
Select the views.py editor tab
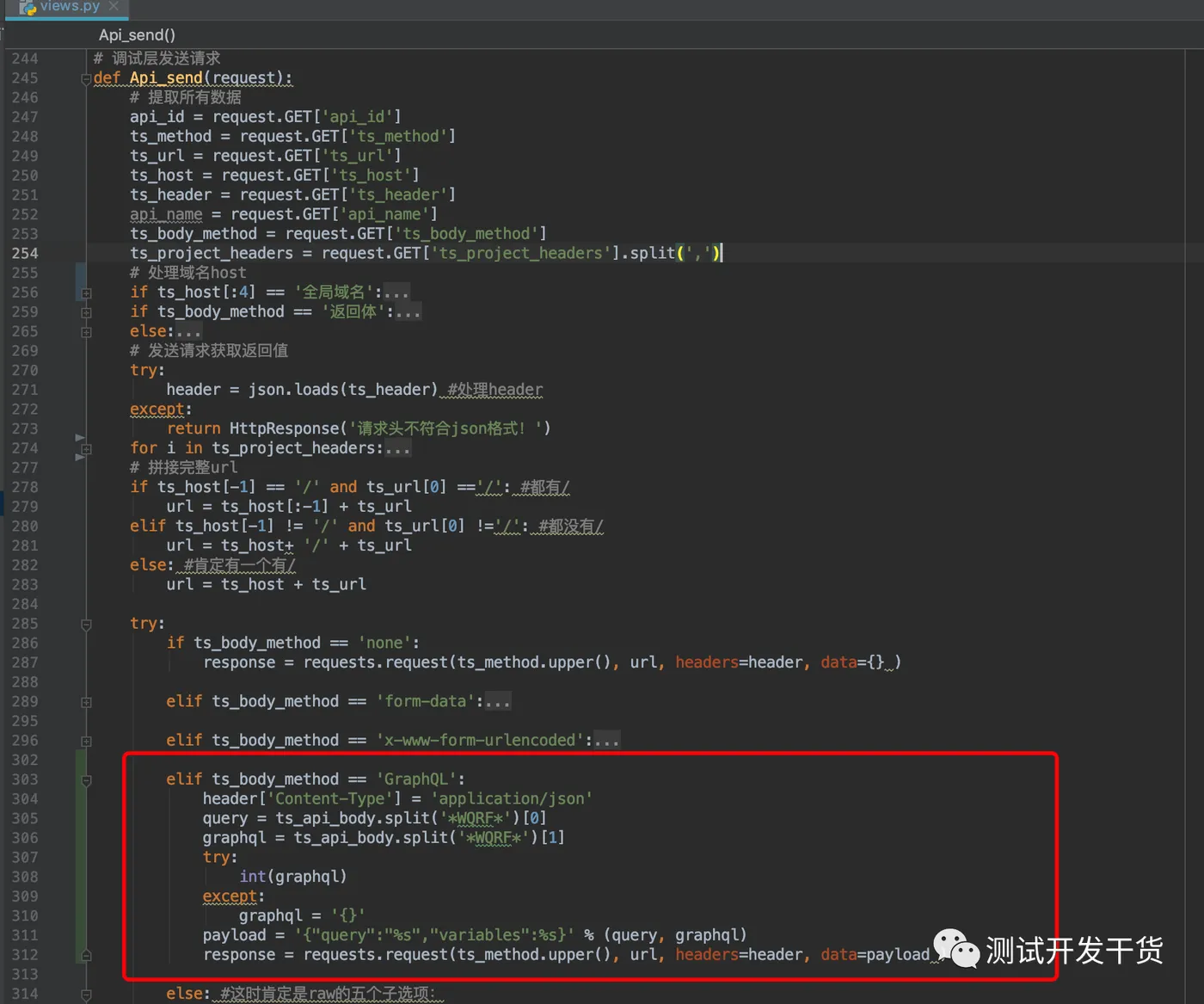coord(67,7)
